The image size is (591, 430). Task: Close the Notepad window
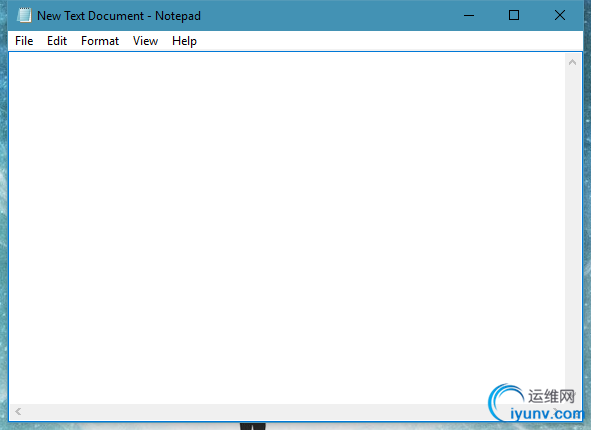[560, 15]
